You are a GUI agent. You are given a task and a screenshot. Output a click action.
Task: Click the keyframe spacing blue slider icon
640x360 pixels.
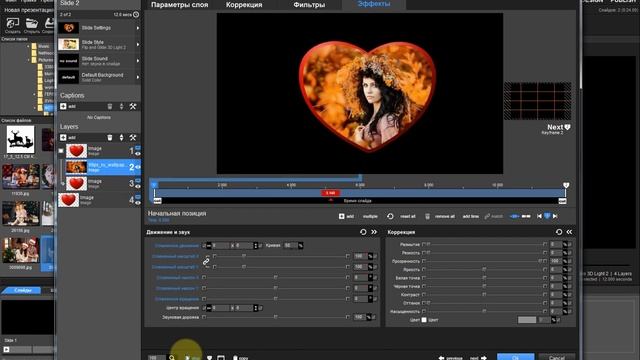(x=514, y=216)
